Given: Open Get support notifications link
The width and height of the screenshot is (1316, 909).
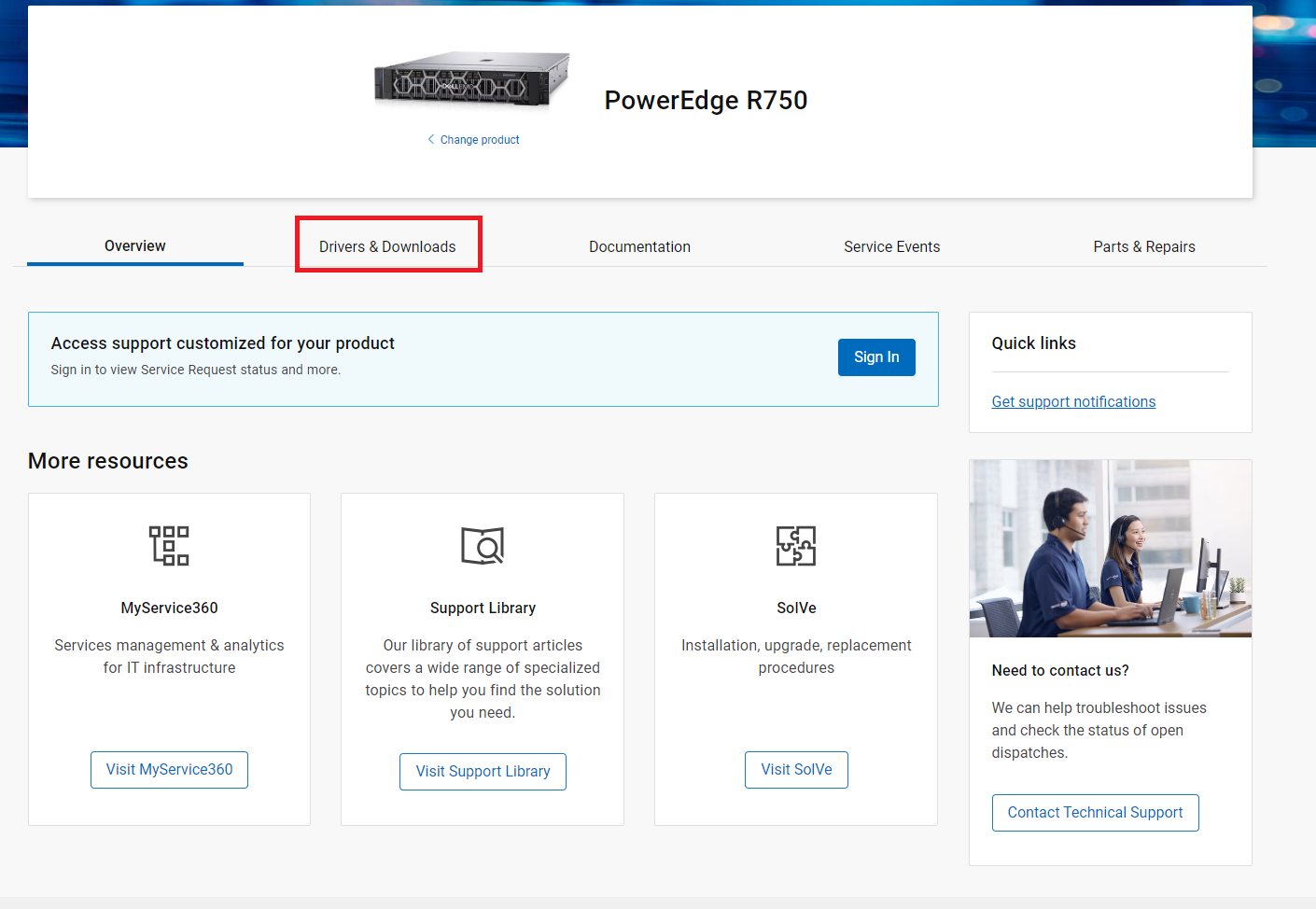Looking at the screenshot, I should pyautogui.click(x=1073, y=401).
